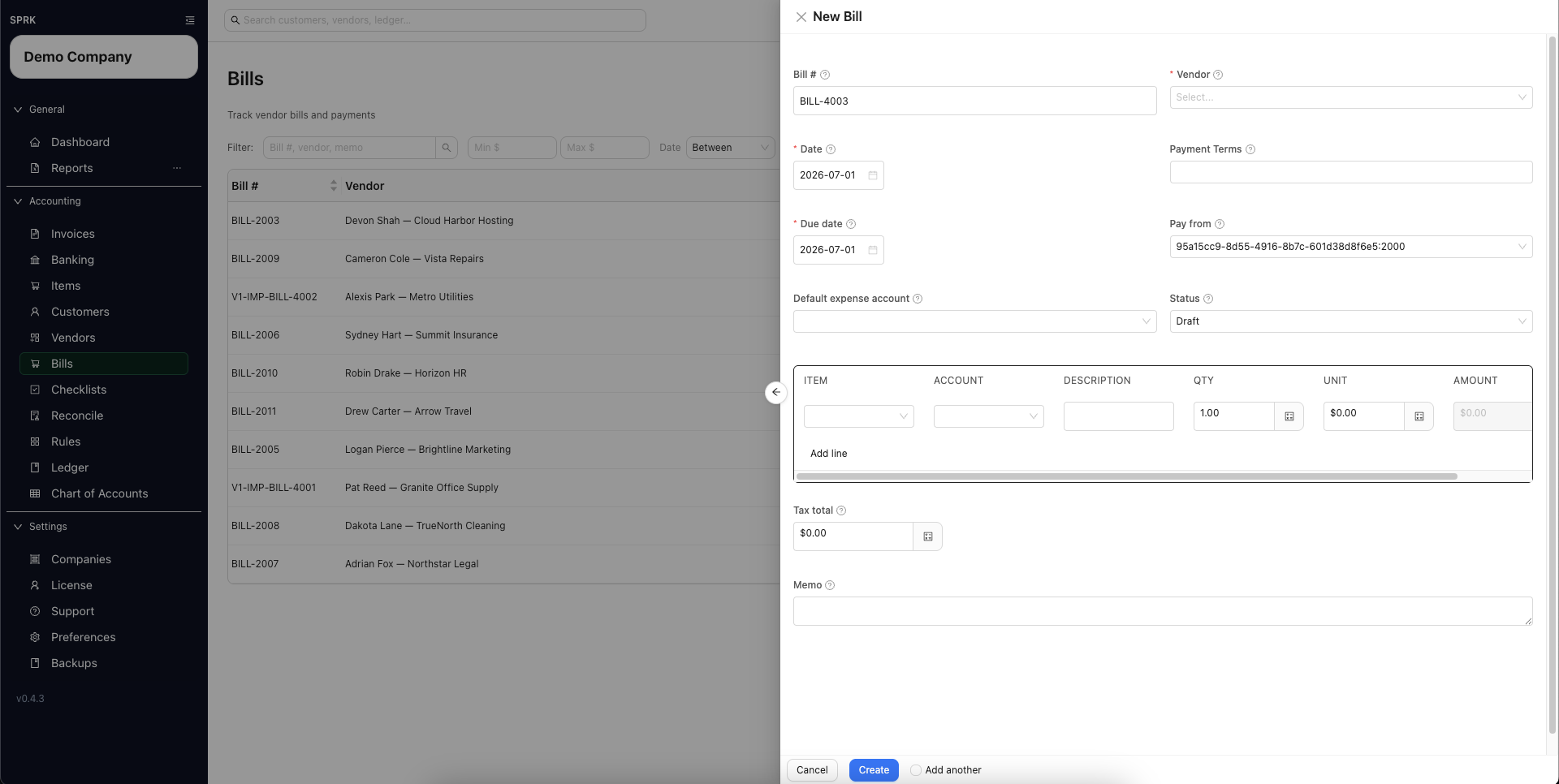Click the Memo text area
Viewport: 1559px width, 784px height.
1163,611
